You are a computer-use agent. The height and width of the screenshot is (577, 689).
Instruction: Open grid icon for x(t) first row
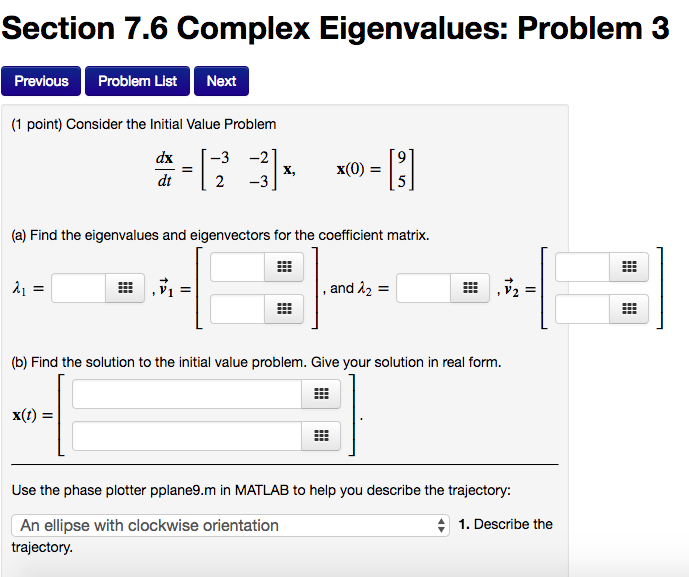pyautogui.click(x=320, y=394)
